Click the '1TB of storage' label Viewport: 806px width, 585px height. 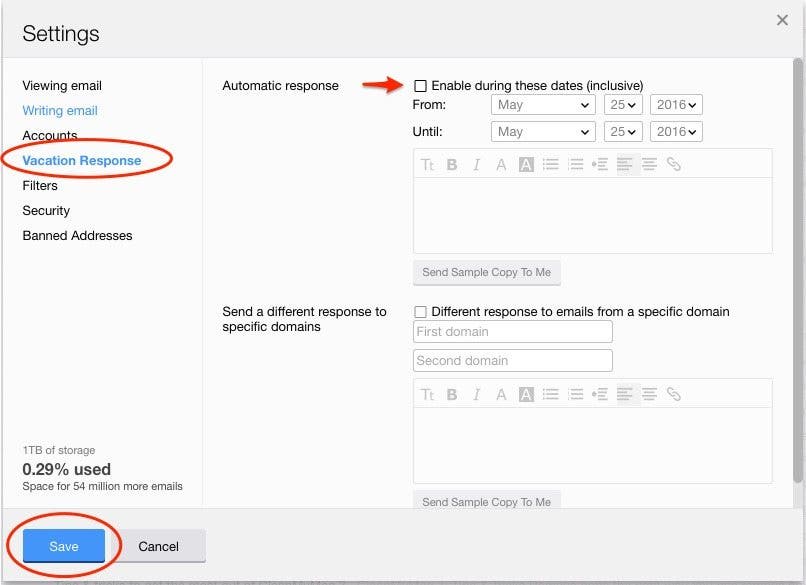pyautogui.click(x=59, y=450)
